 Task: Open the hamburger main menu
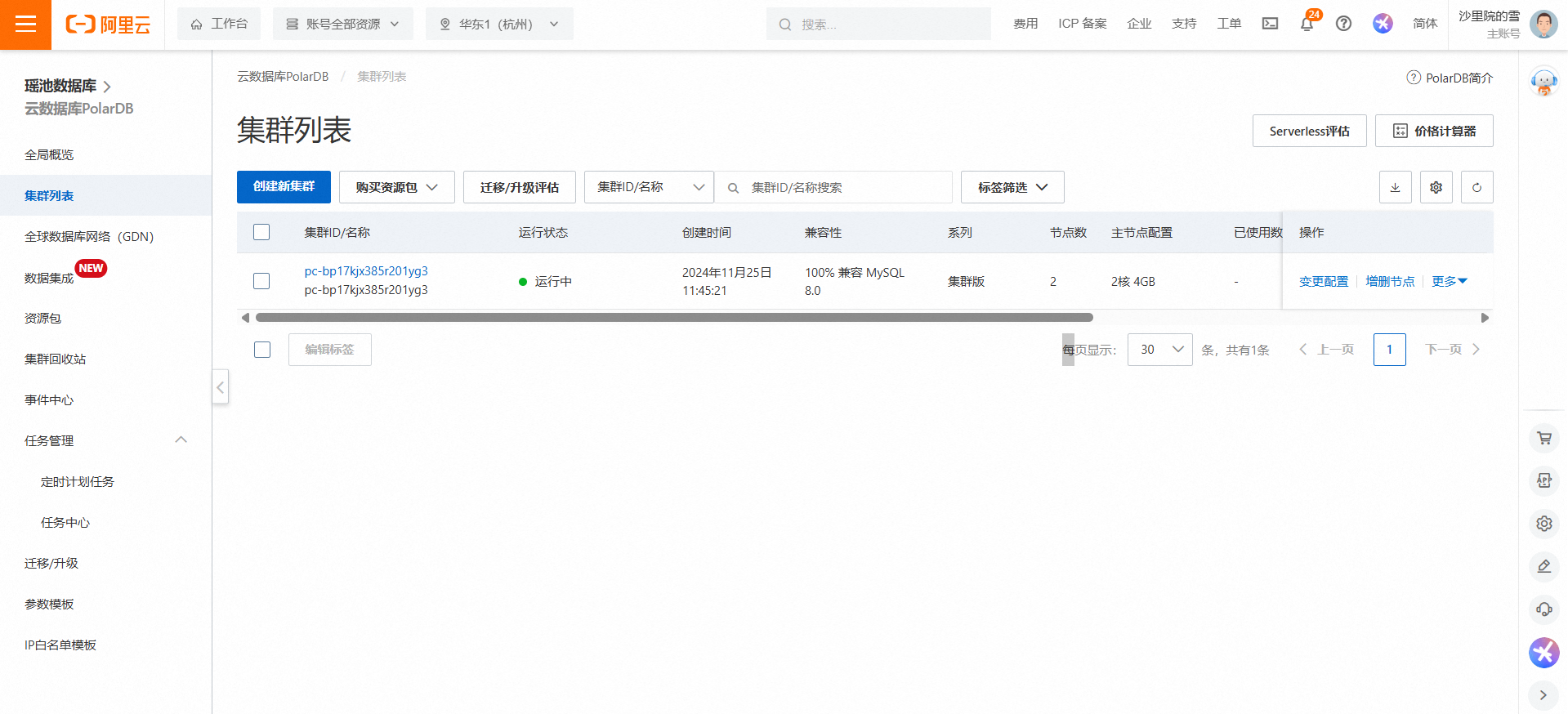tap(25, 25)
